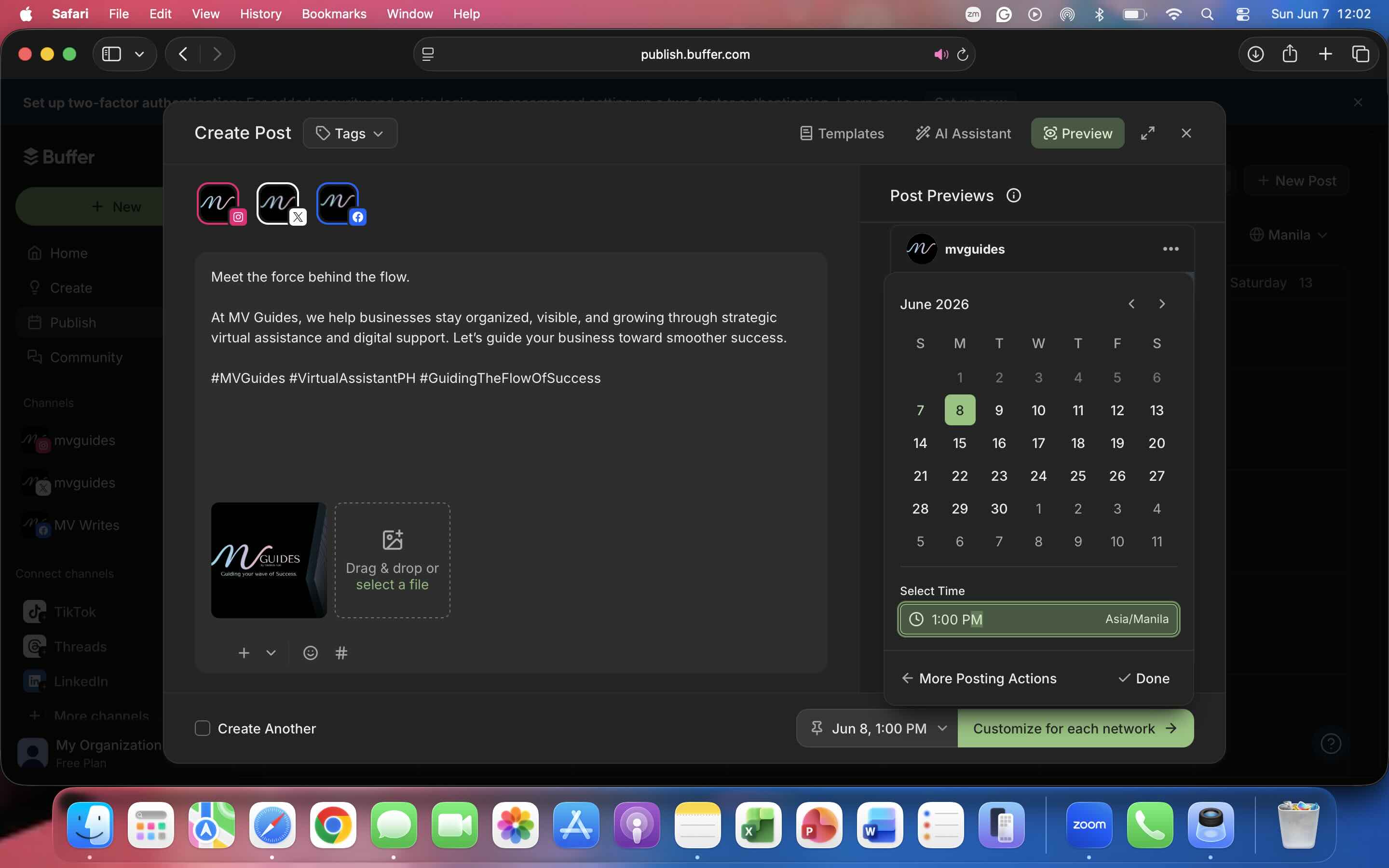Mute the tab audio speaker icon
This screenshot has width=1389, height=868.
click(941, 54)
